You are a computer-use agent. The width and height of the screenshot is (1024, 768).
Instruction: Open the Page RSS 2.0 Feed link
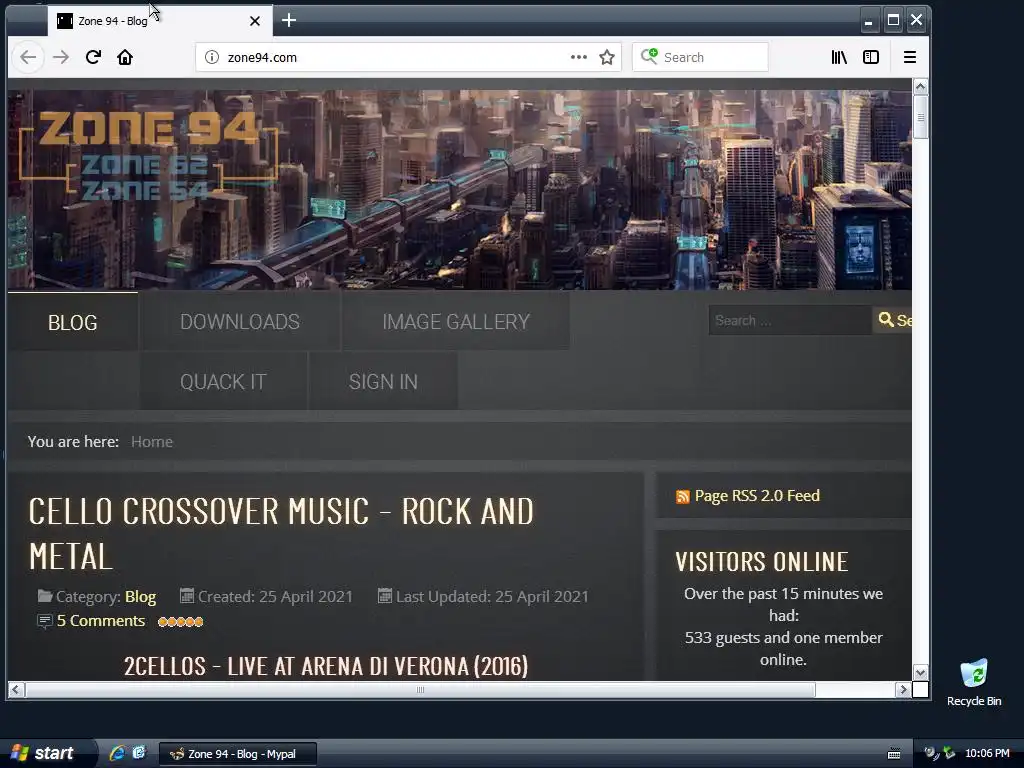[x=757, y=496]
